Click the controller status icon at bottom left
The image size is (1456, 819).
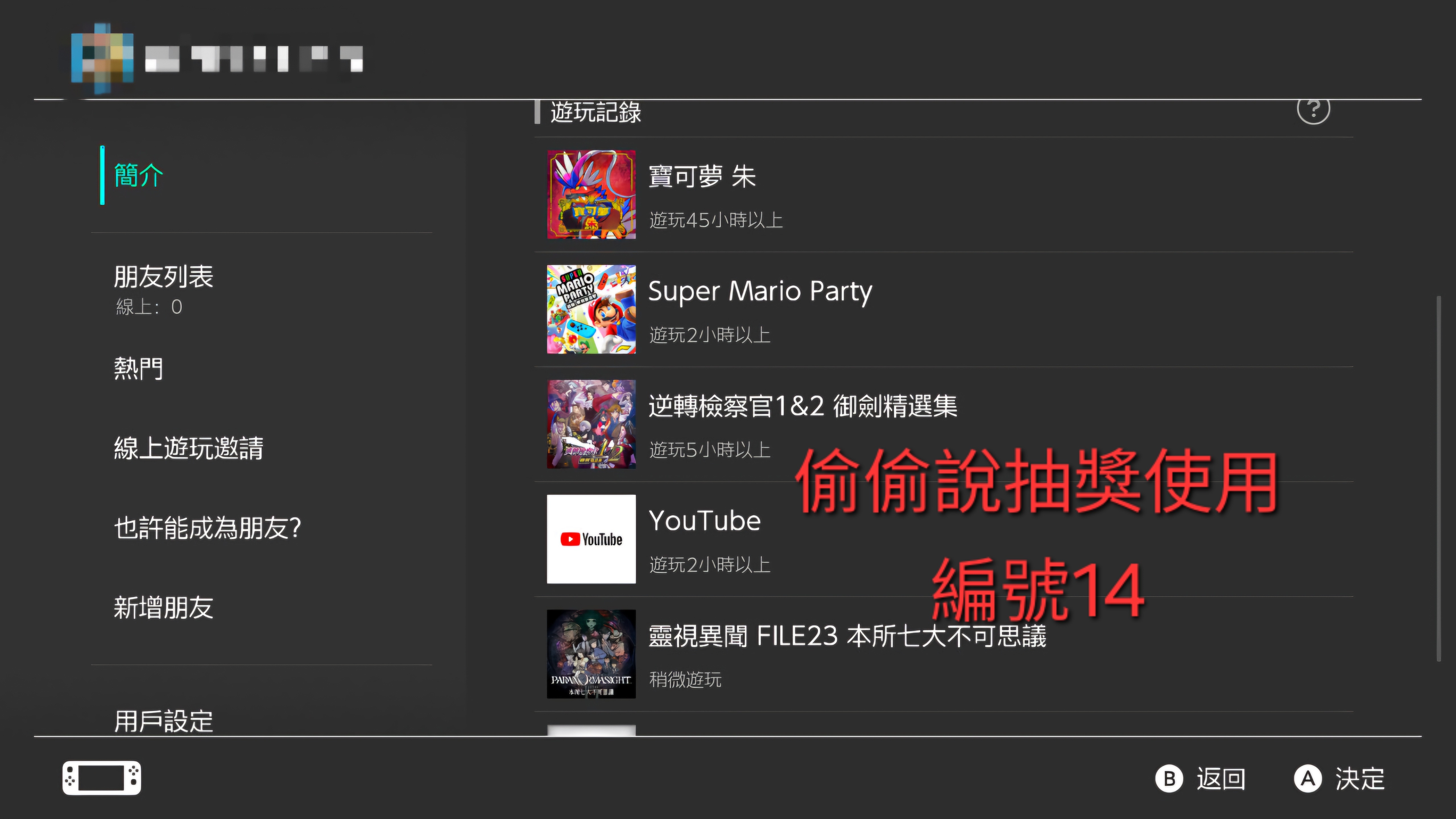pyautogui.click(x=102, y=778)
